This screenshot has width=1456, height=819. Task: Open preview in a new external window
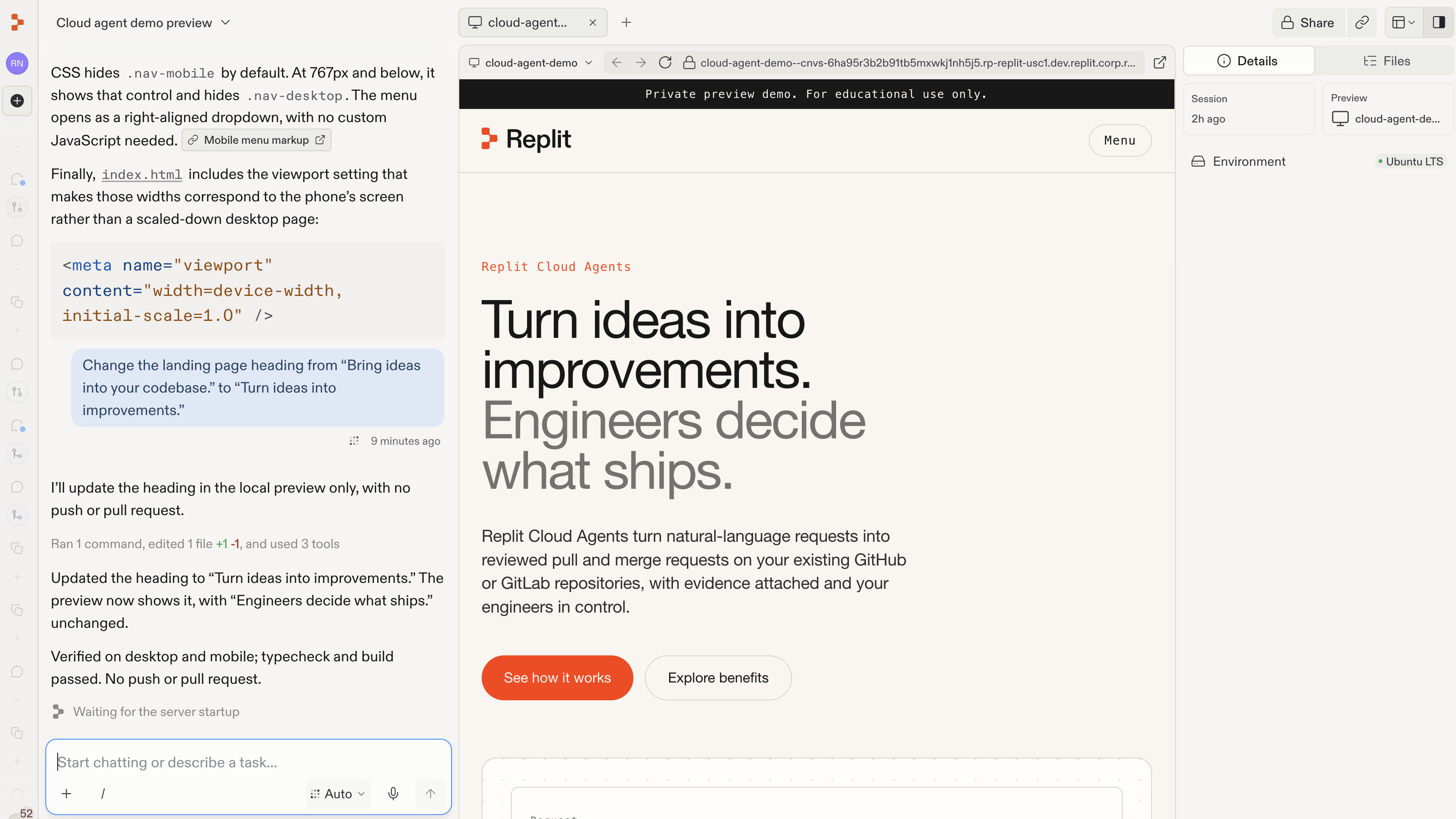point(1159,62)
